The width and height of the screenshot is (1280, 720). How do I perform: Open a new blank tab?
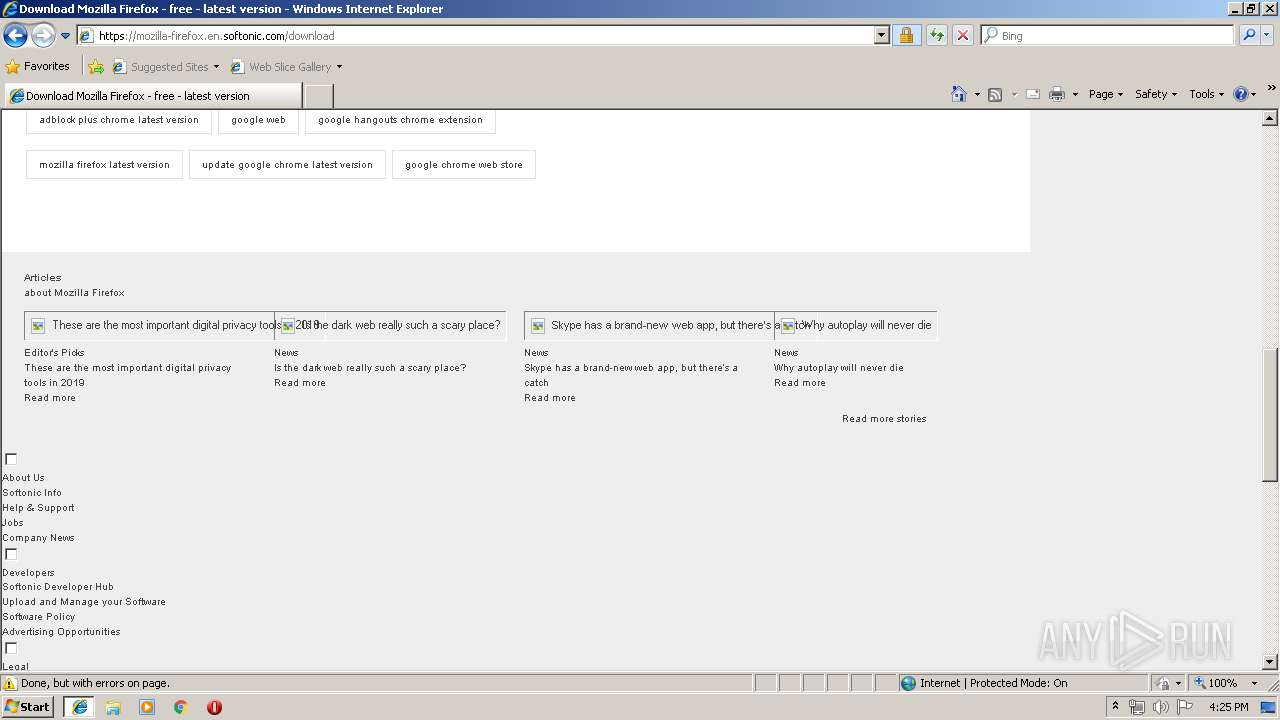(318, 96)
